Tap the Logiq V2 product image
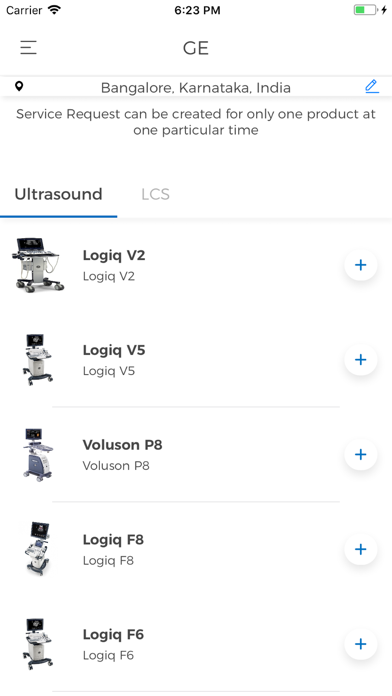 [38, 265]
